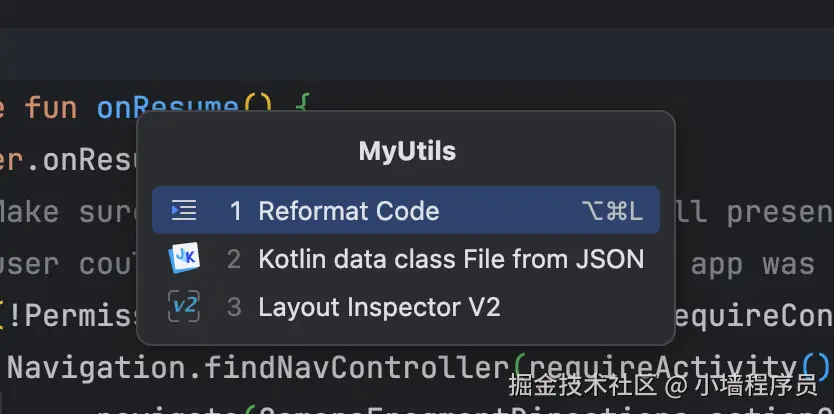Click number 2 beside Kotlin data class
Screen dimensions: 834x414
click(235, 259)
